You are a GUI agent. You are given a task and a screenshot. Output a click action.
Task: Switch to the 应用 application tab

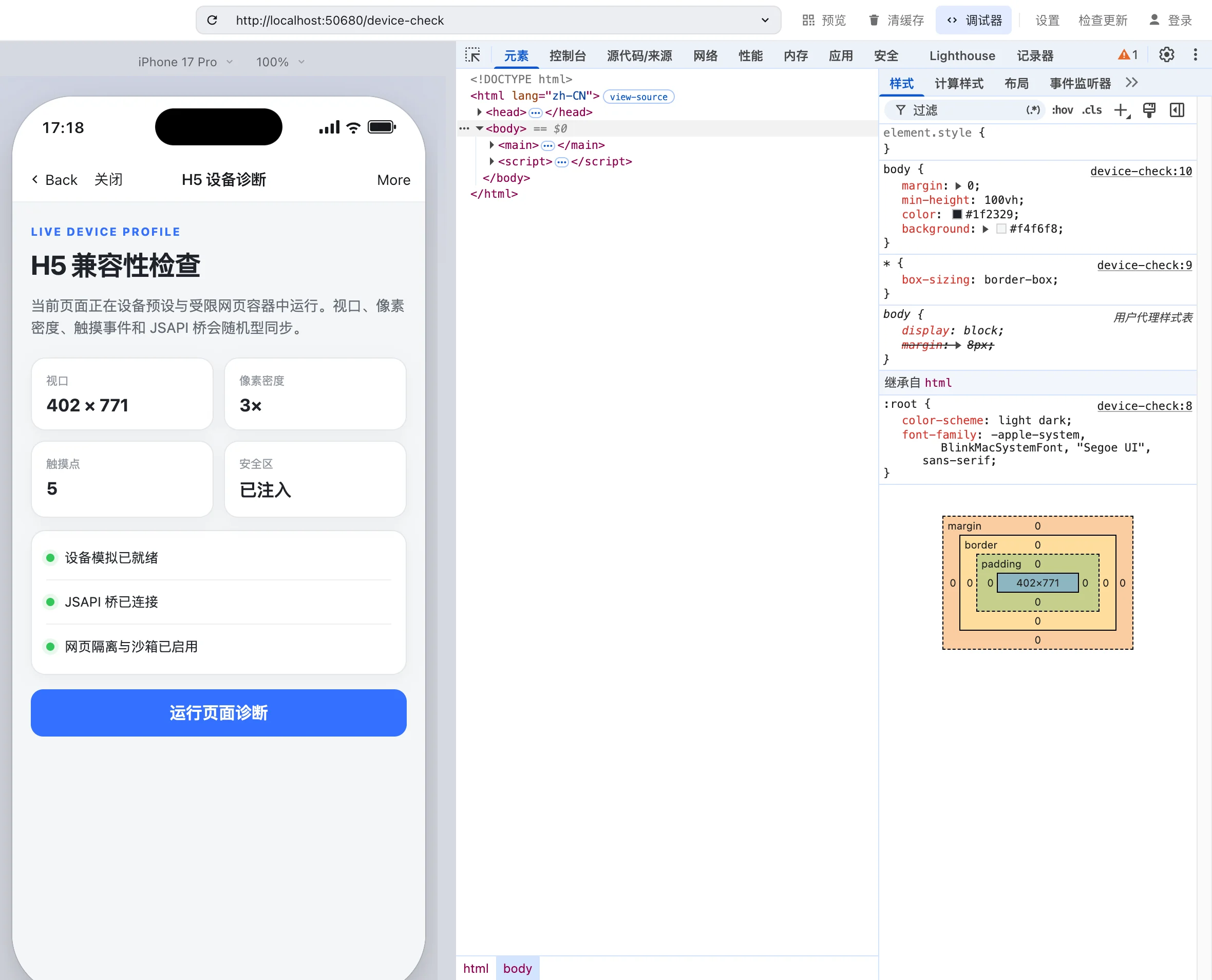pos(841,56)
